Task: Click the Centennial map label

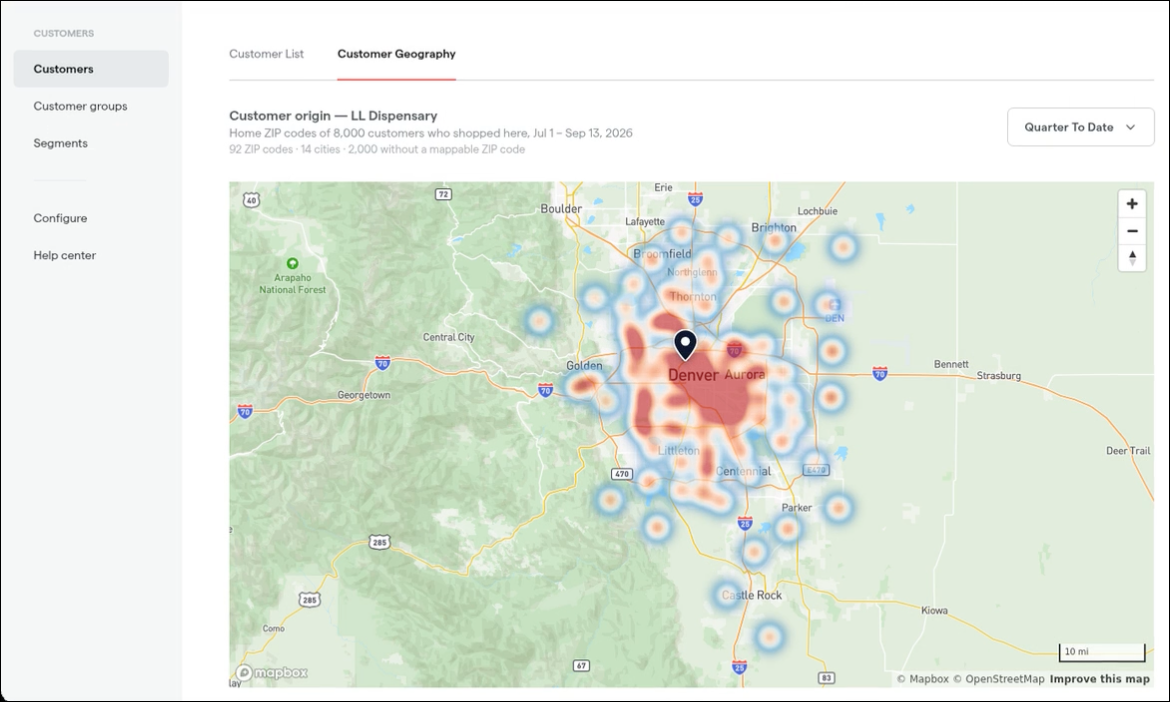Action: [x=743, y=471]
